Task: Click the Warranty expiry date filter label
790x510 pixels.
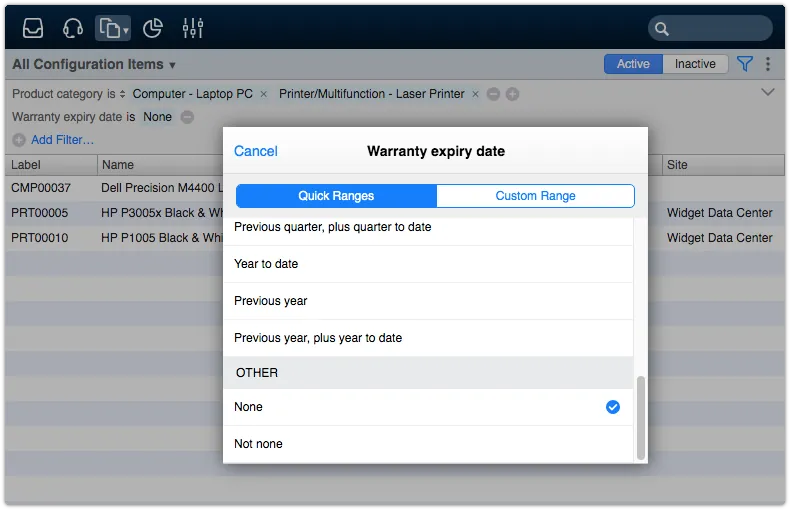Action: pyautogui.click(x=67, y=117)
